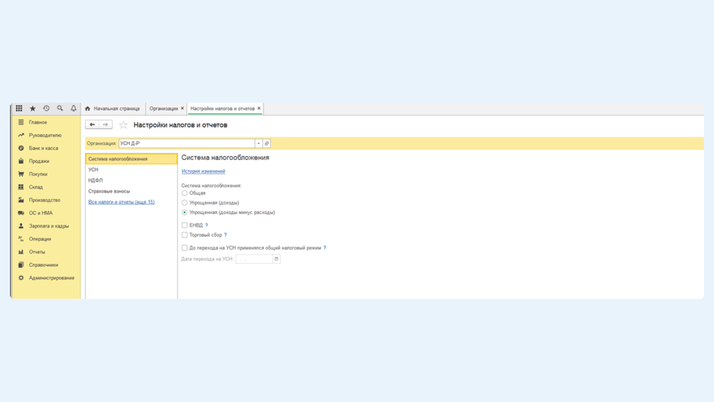
Task: Show help for ЕНВД question mark
Action: [x=206, y=225]
